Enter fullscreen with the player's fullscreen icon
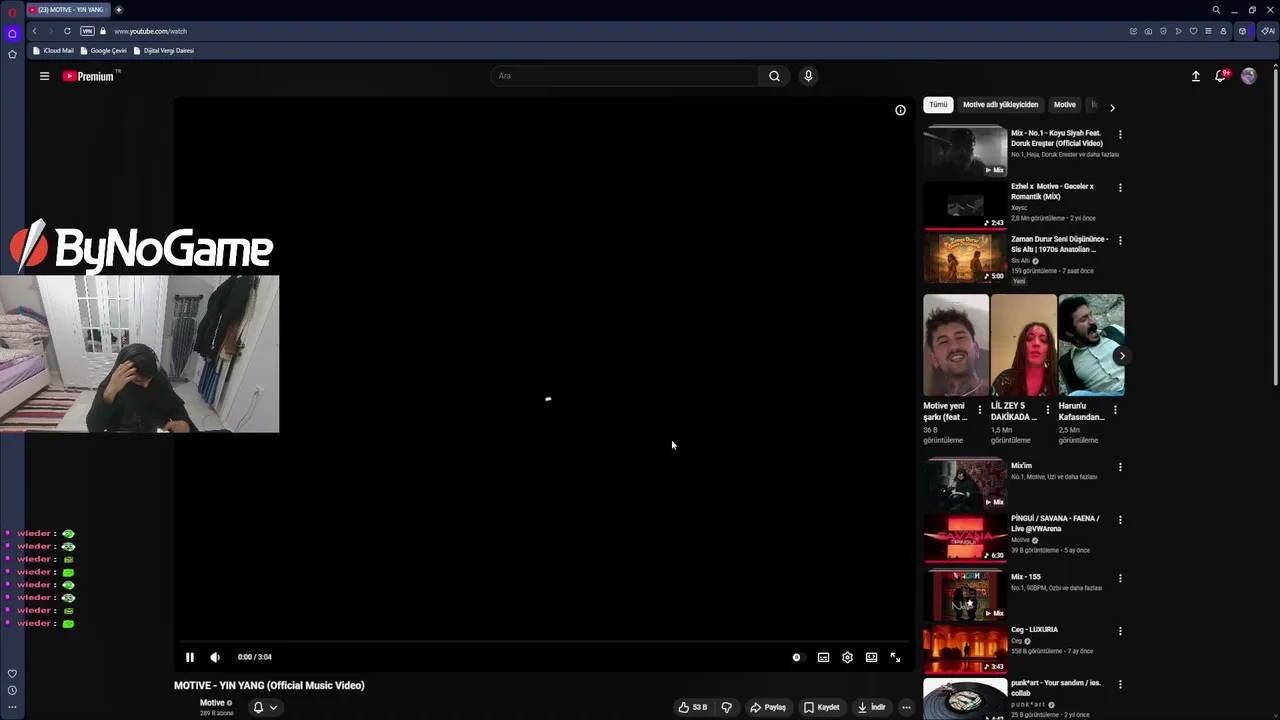This screenshot has height=720, width=1280. click(895, 657)
